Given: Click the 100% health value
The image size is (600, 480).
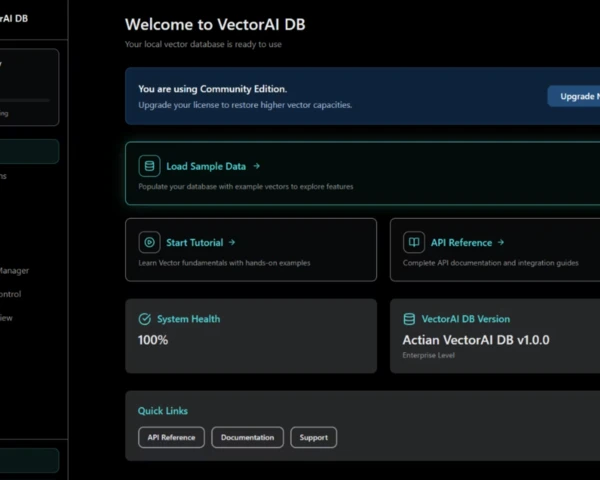Looking at the screenshot, I should pos(153,340).
